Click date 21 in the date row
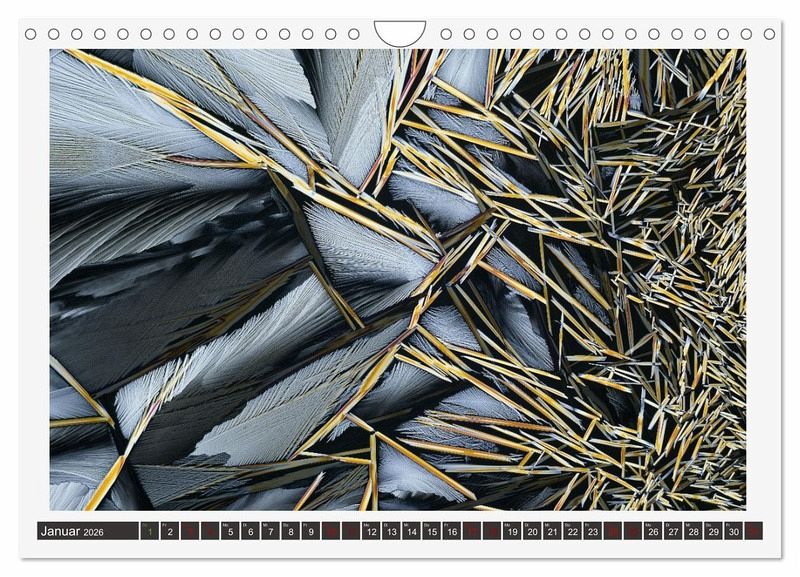Viewport: 800px width, 577px height. click(x=552, y=531)
